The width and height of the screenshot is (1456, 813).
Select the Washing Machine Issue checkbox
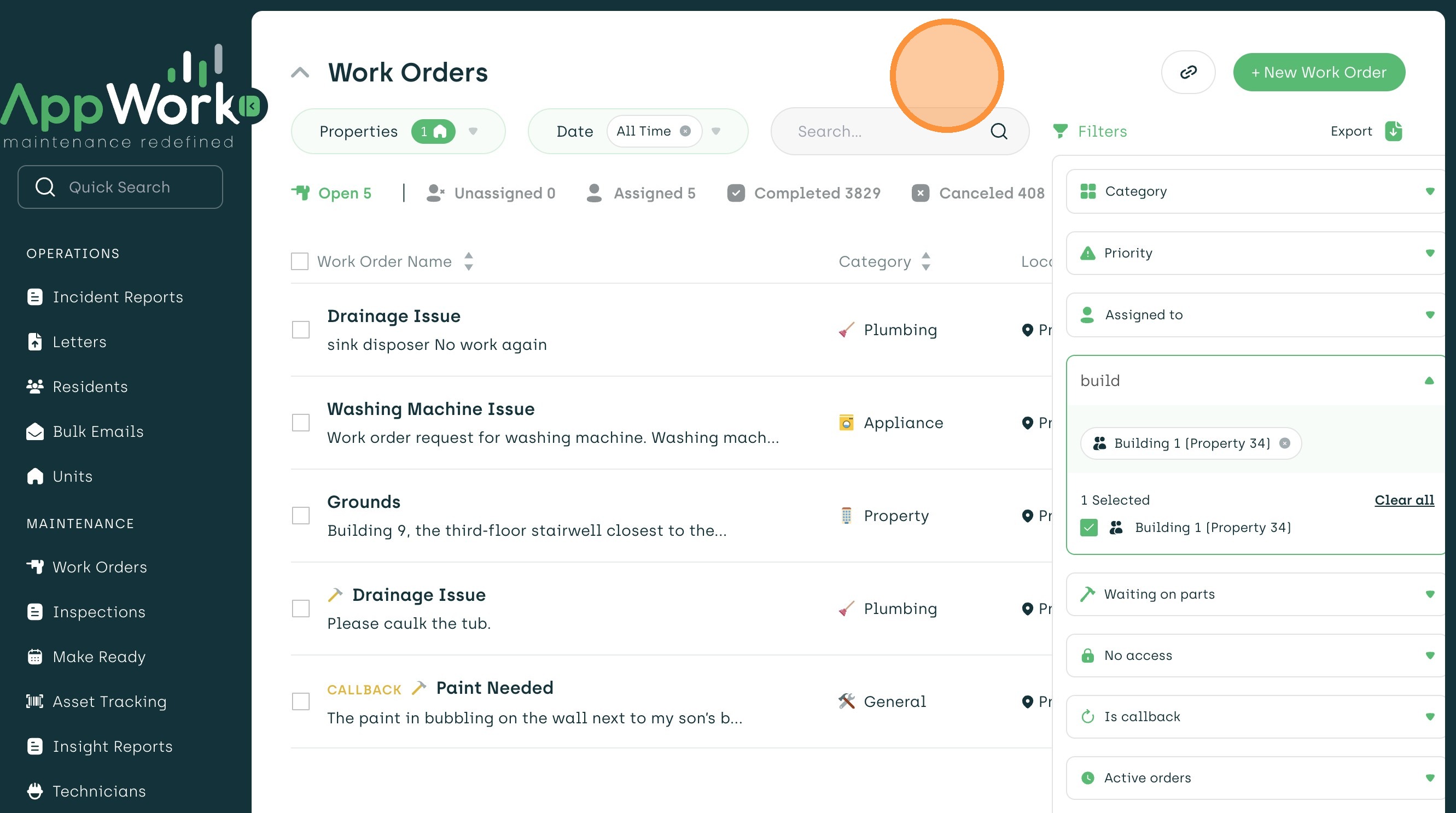point(301,423)
